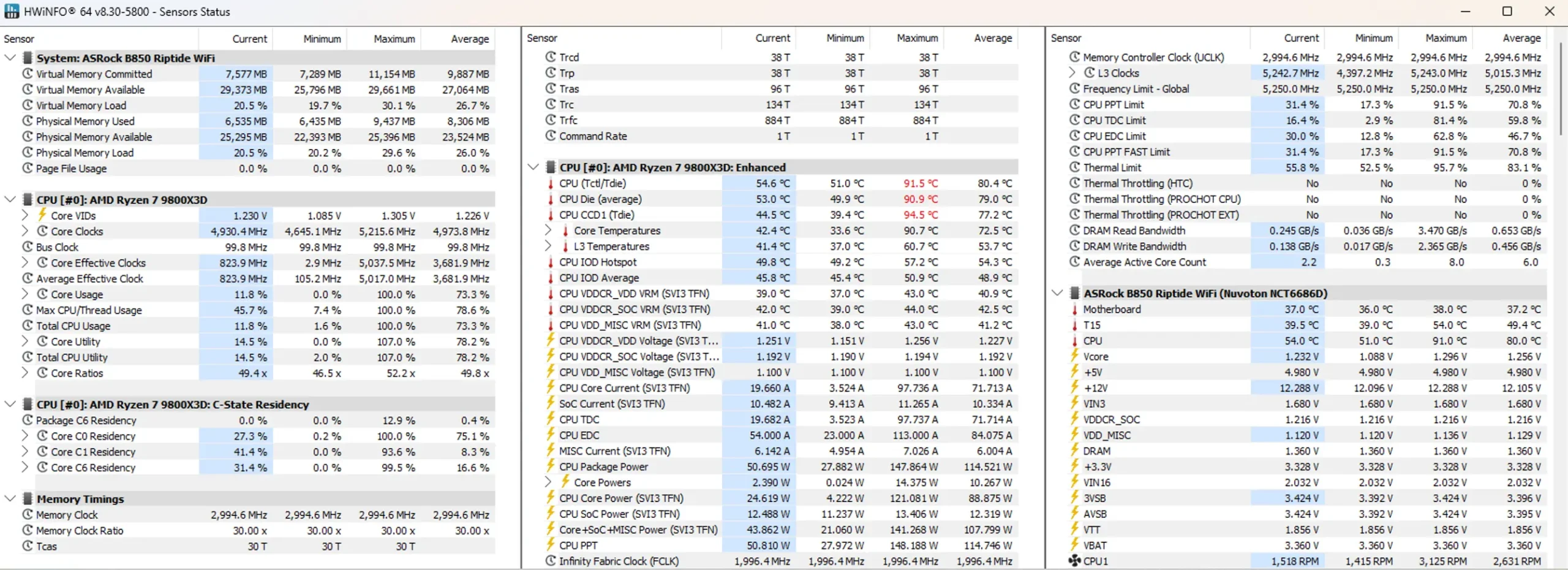
Task: Expand the L3 Clocks entry
Action: coord(1072,73)
